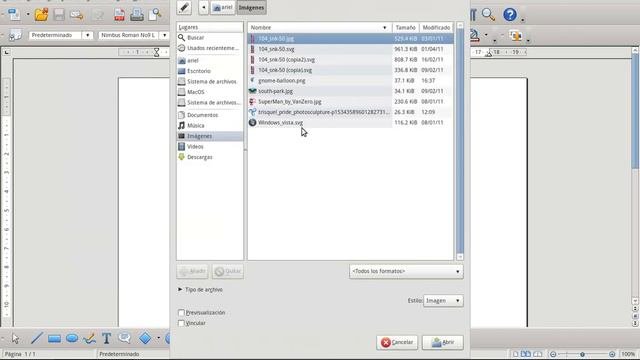
Task: Sort files by the Tamaño column header
Action: (x=405, y=27)
